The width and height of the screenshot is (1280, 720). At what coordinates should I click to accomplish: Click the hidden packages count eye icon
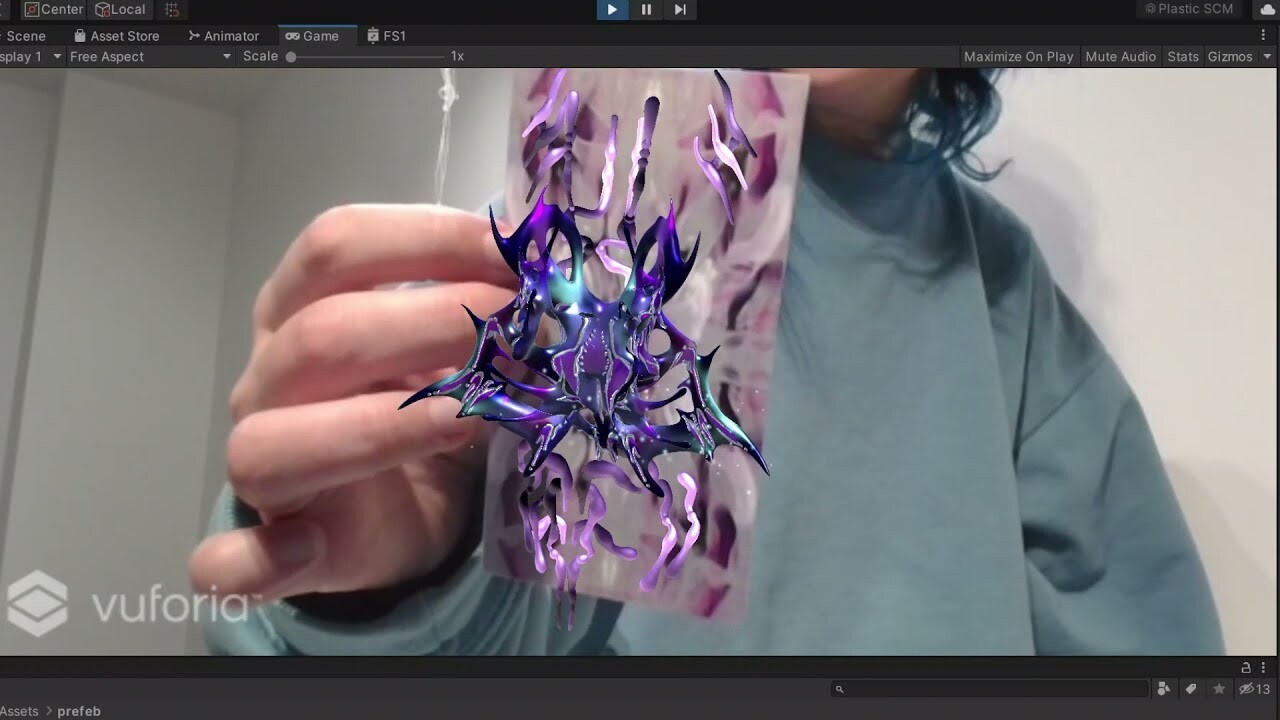point(1247,688)
